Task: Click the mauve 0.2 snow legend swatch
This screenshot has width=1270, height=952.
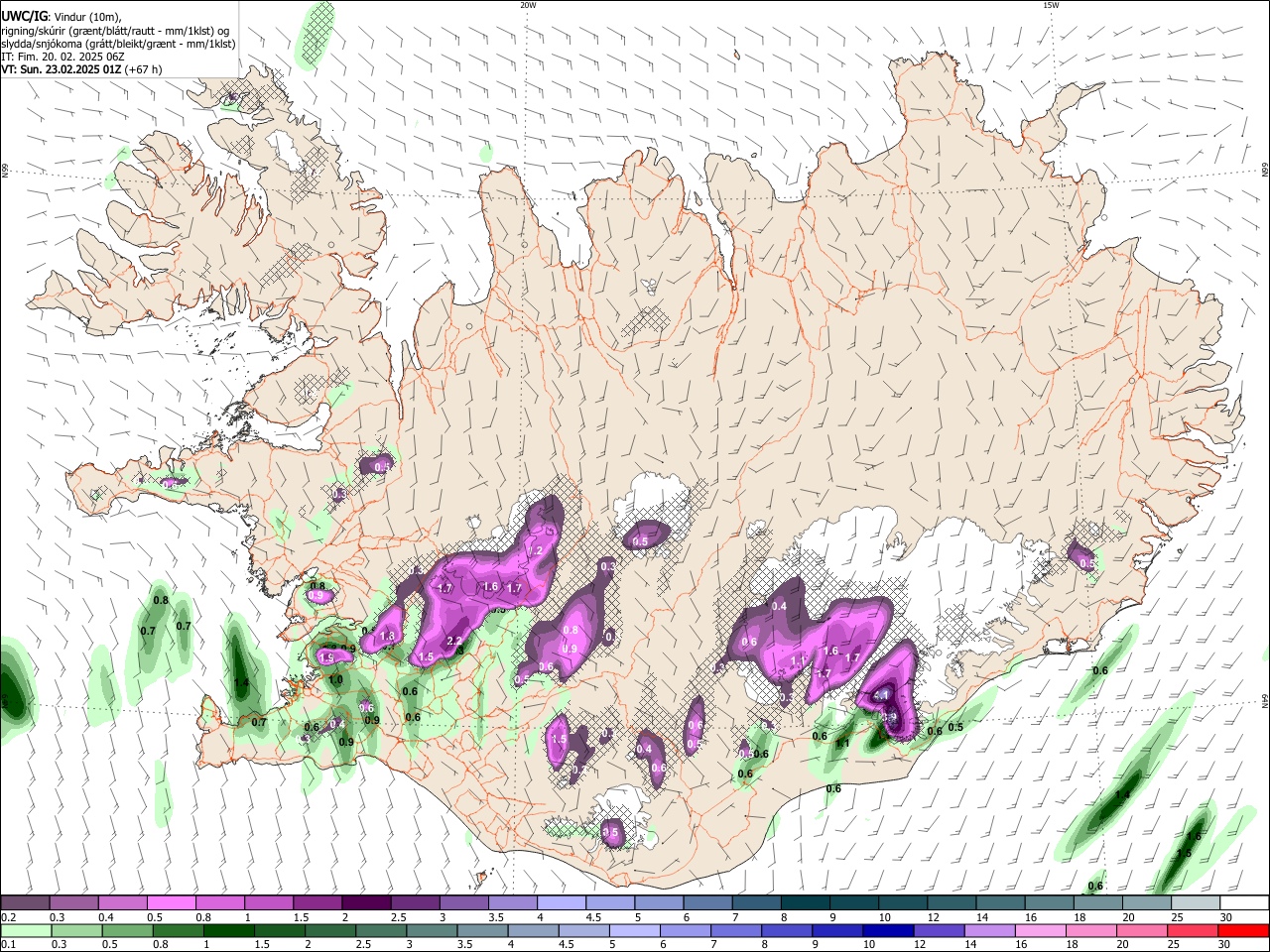Action: tap(25, 903)
